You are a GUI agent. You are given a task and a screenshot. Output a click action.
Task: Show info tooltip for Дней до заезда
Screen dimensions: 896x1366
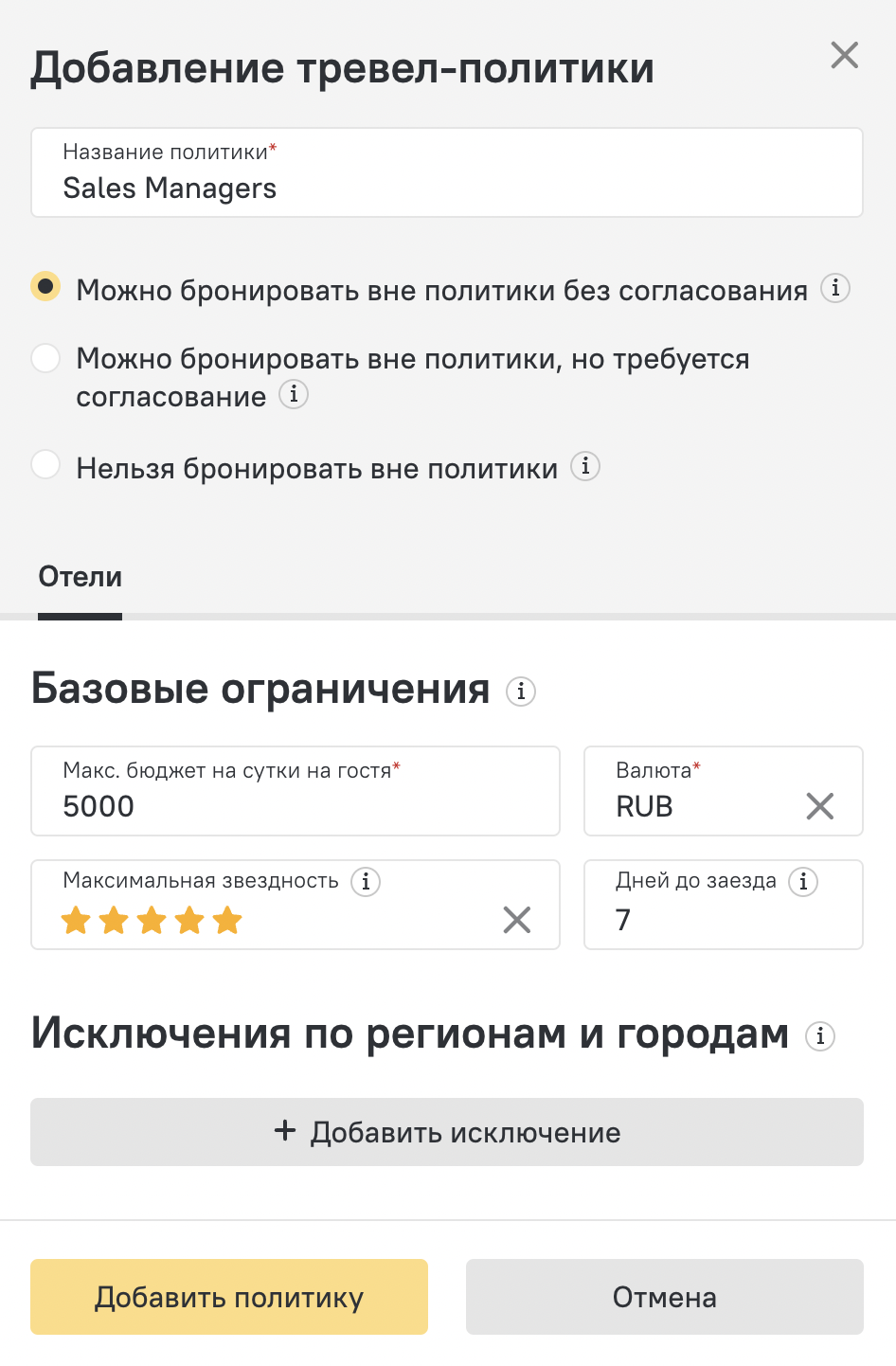click(803, 882)
